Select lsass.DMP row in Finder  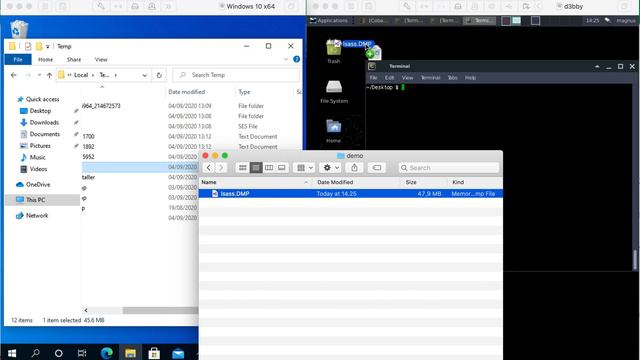pyautogui.click(x=351, y=194)
